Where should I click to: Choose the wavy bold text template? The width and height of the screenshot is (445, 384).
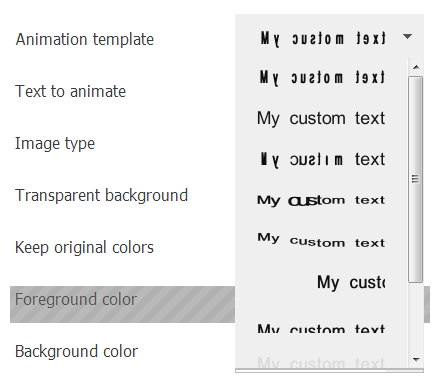tap(322, 241)
